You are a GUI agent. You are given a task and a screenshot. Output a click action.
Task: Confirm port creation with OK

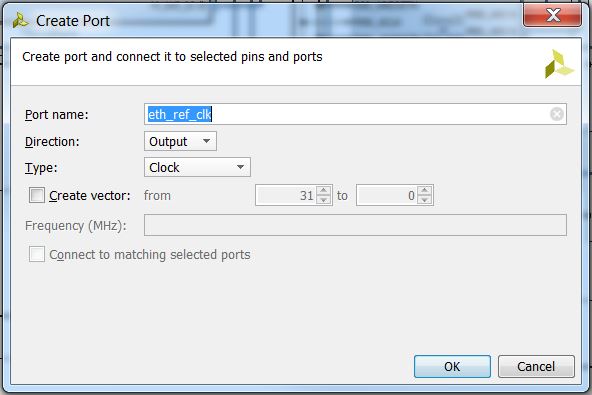coord(452,366)
